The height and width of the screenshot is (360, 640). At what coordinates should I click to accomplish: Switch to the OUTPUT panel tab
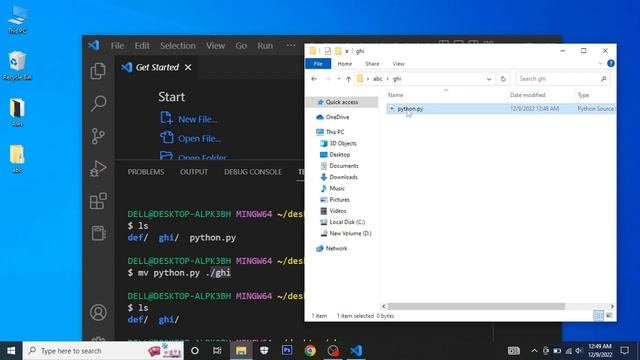194,172
